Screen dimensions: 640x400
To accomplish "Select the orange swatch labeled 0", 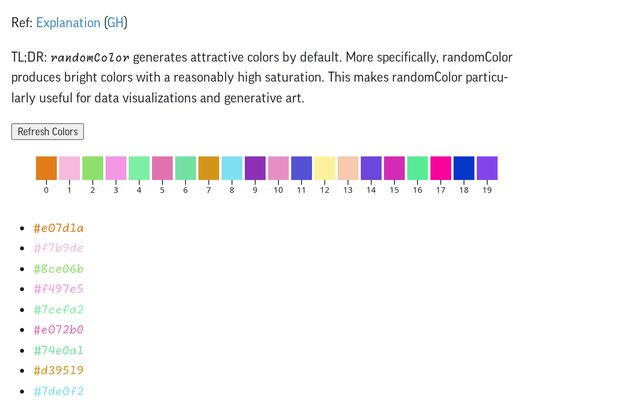I will [x=46, y=168].
